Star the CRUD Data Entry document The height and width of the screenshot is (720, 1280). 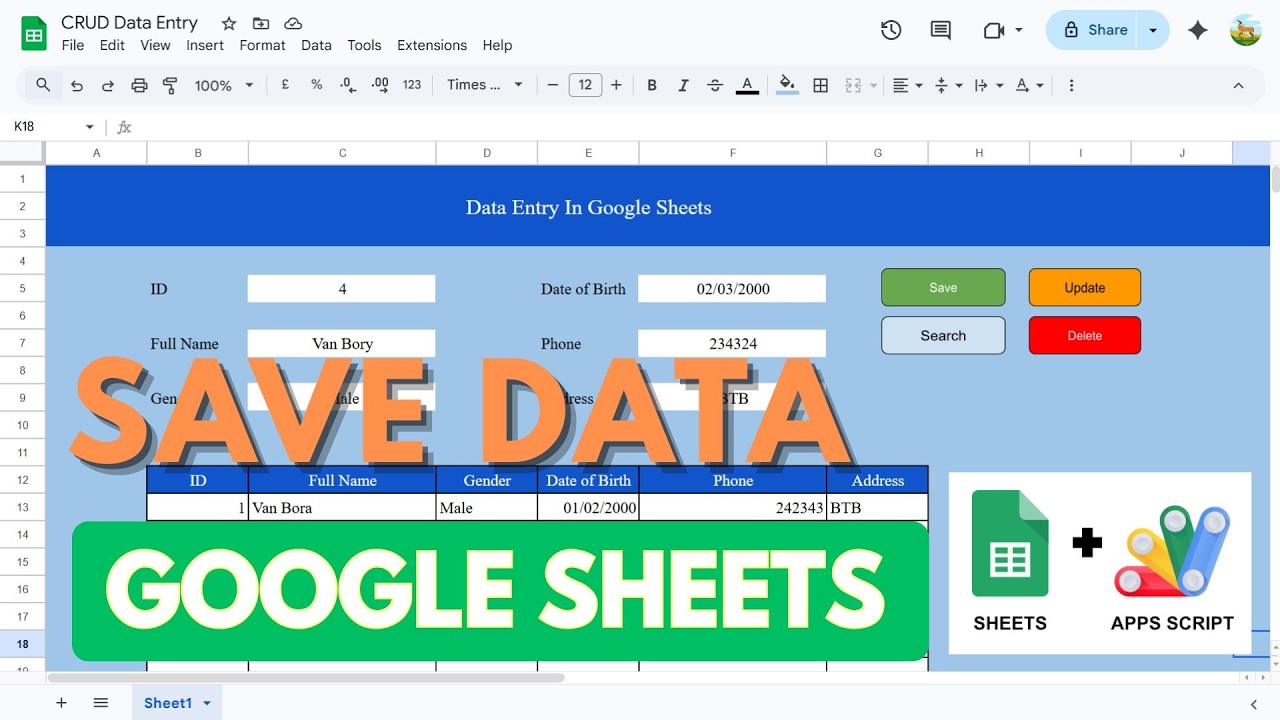[x=229, y=23]
